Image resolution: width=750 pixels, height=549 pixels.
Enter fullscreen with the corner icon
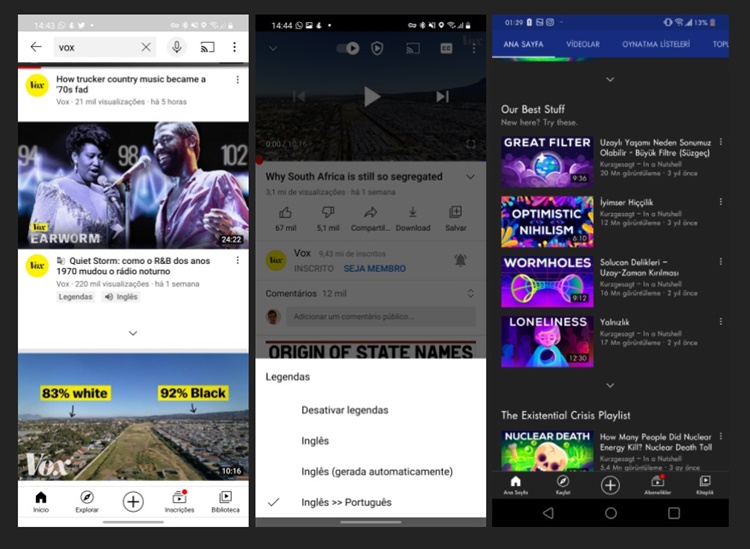pos(471,144)
